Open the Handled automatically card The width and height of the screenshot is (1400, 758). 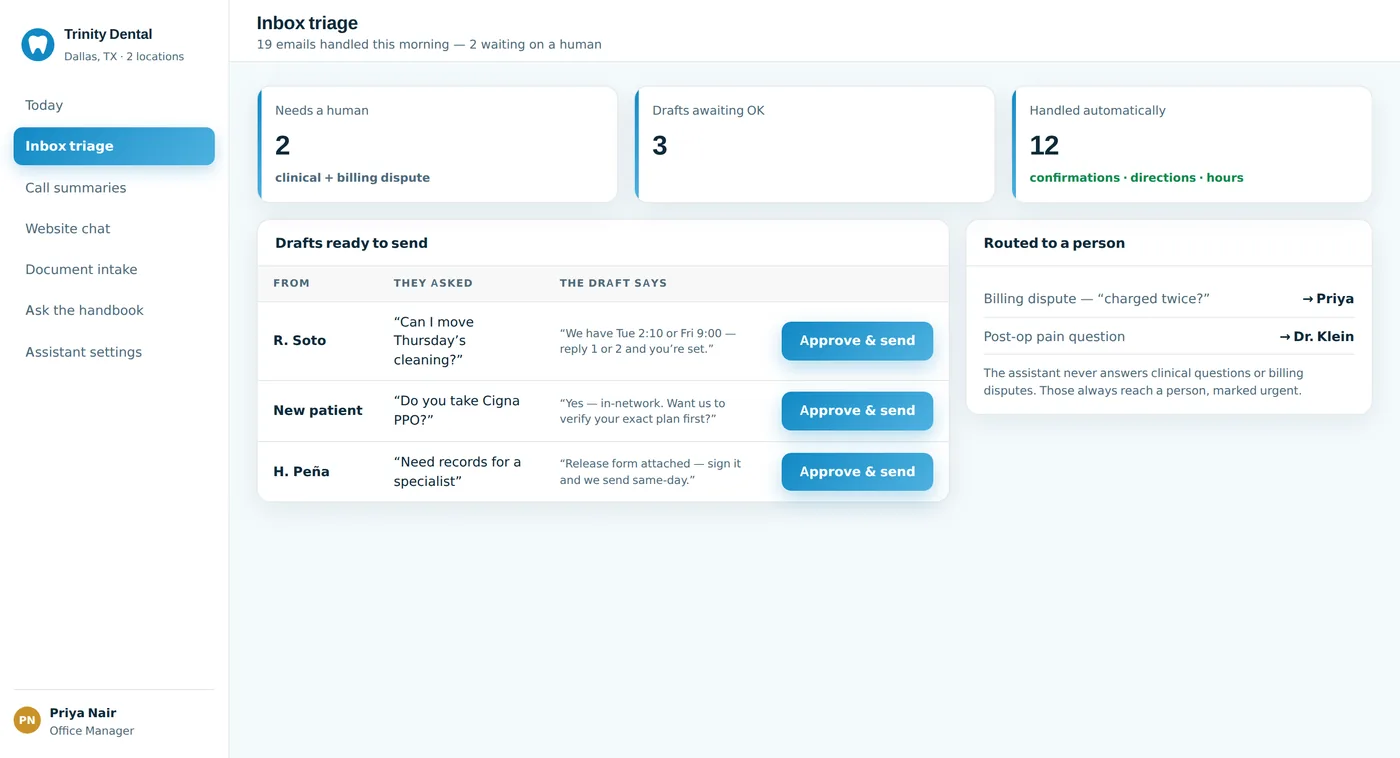click(1191, 144)
